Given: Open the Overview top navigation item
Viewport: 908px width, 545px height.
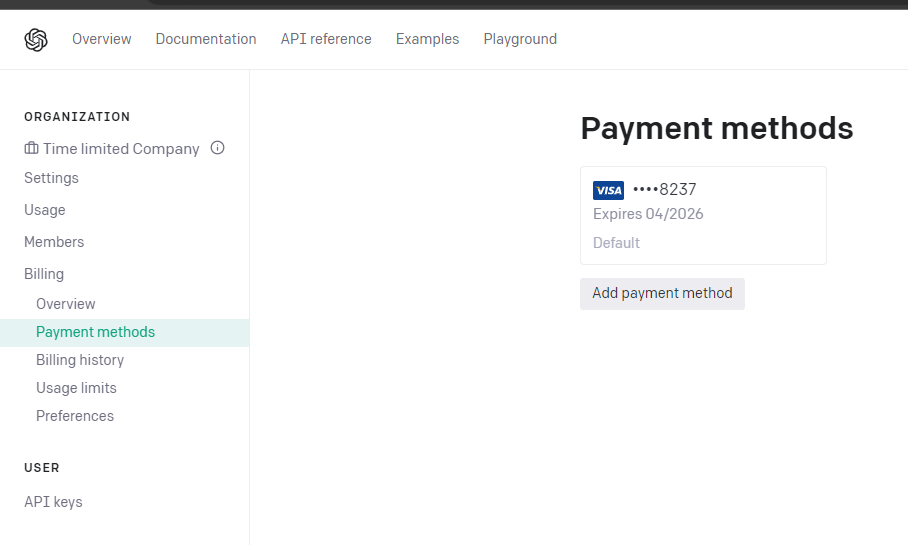Looking at the screenshot, I should [x=101, y=39].
